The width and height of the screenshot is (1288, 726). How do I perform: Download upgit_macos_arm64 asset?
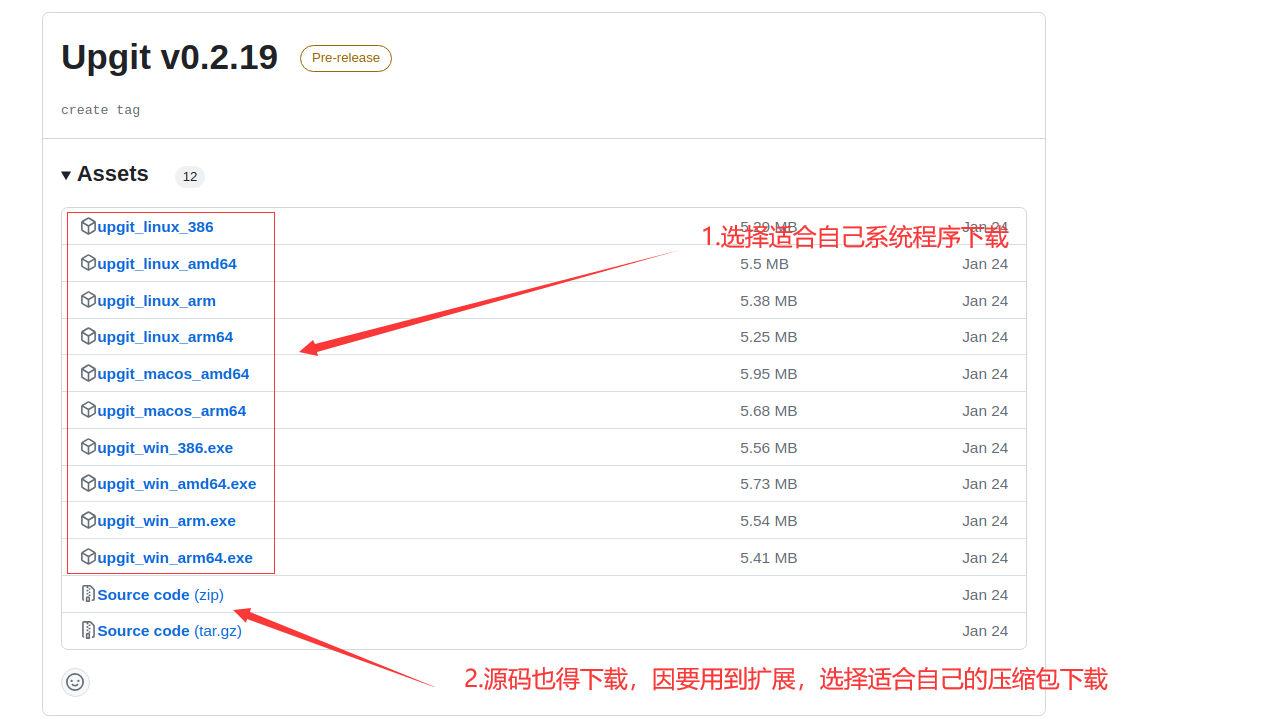[171, 411]
